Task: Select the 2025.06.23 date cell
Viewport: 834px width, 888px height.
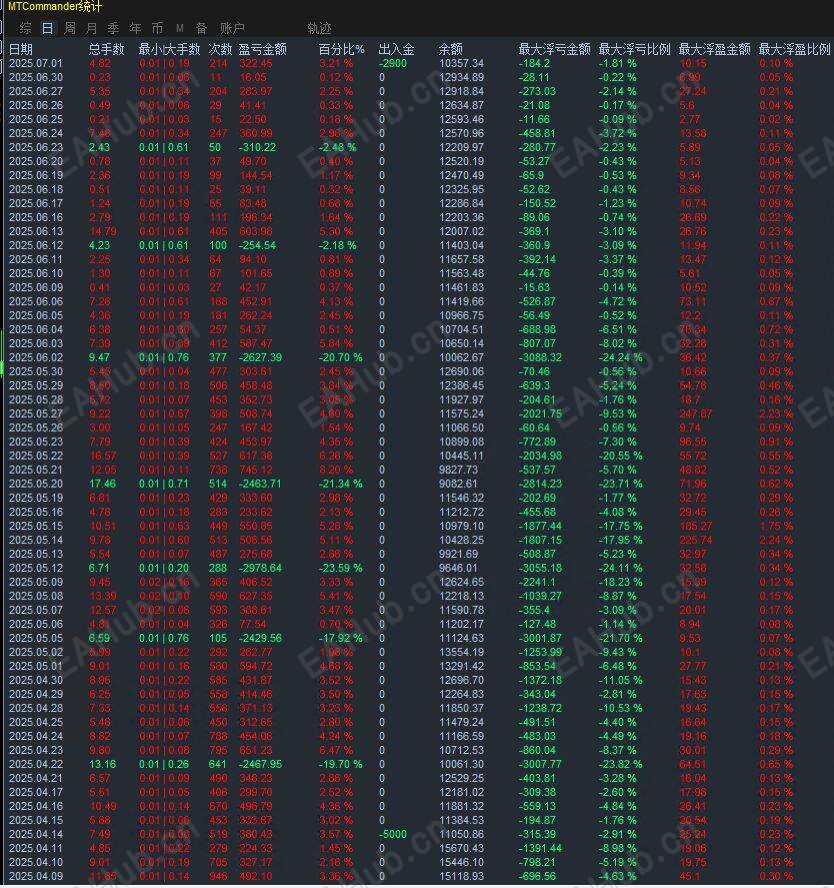Action: pos(36,147)
